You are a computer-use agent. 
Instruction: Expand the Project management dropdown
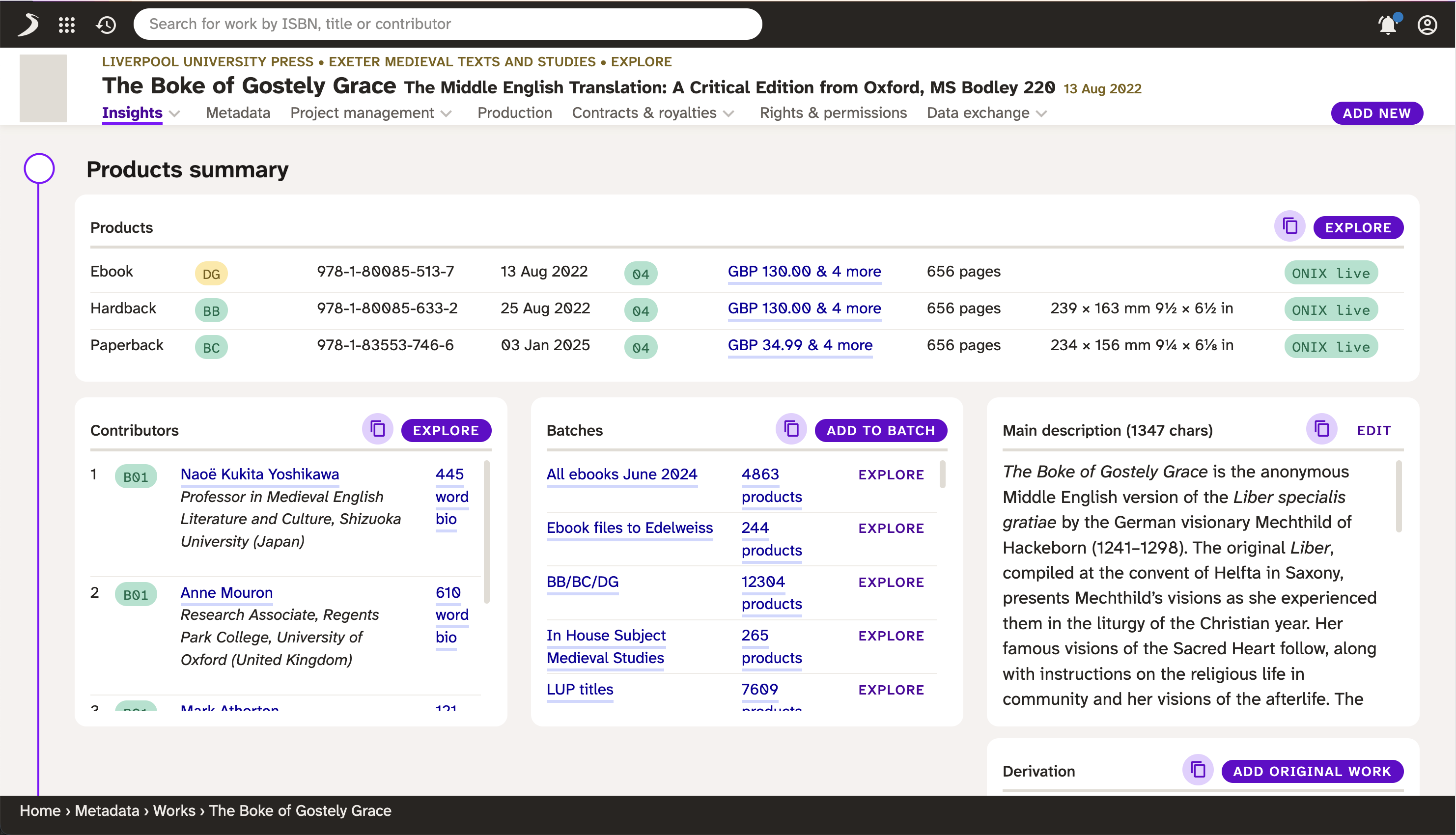(x=446, y=113)
